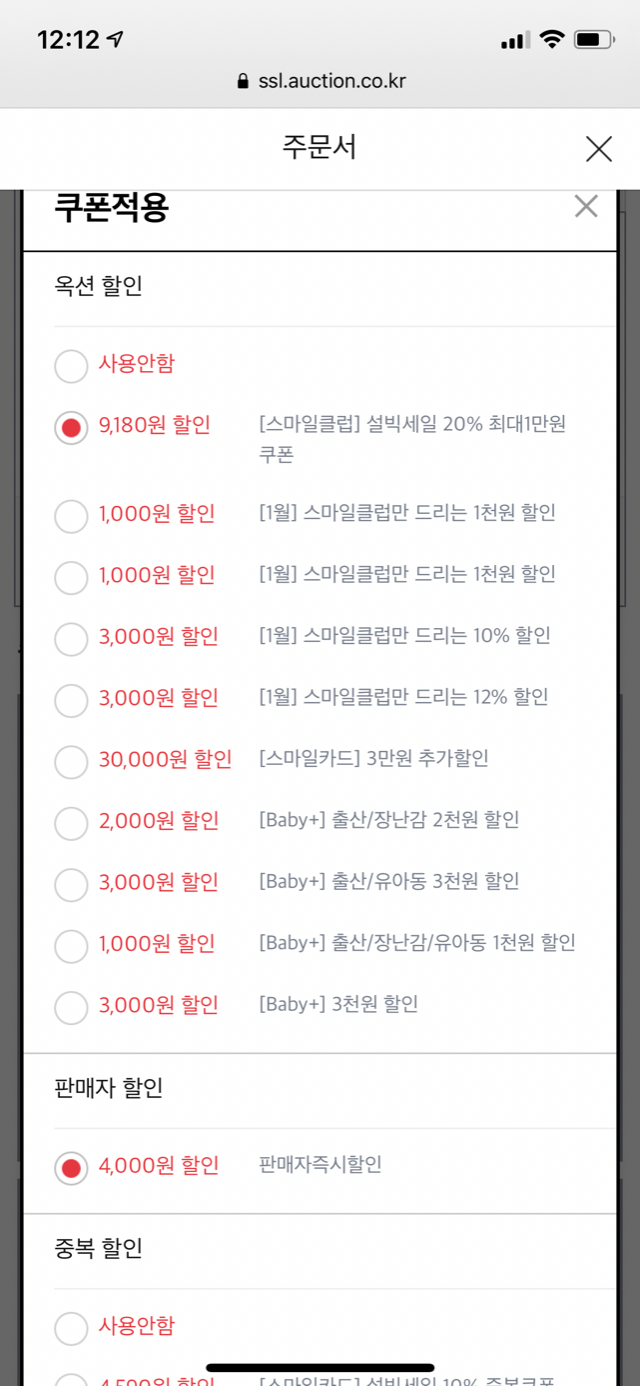
Task: Tap the ssl.auction.co.kr address bar
Action: coord(320,82)
